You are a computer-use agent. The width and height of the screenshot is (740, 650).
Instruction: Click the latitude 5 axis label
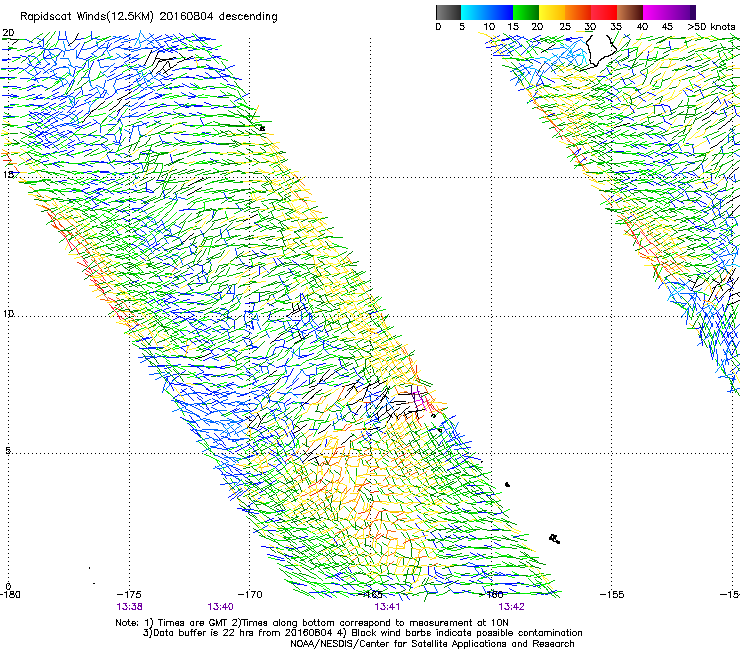tap(8, 451)
